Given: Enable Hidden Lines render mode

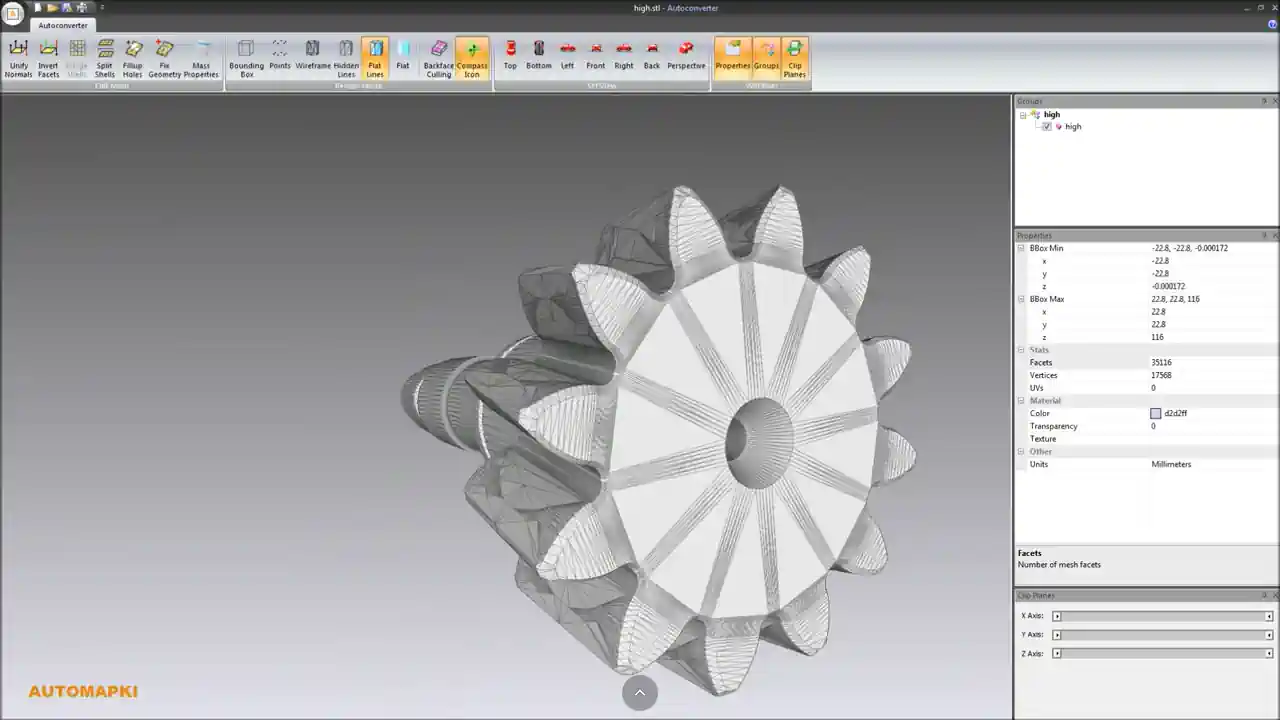Looking at the screenshot, I should [x=346, y=58].
